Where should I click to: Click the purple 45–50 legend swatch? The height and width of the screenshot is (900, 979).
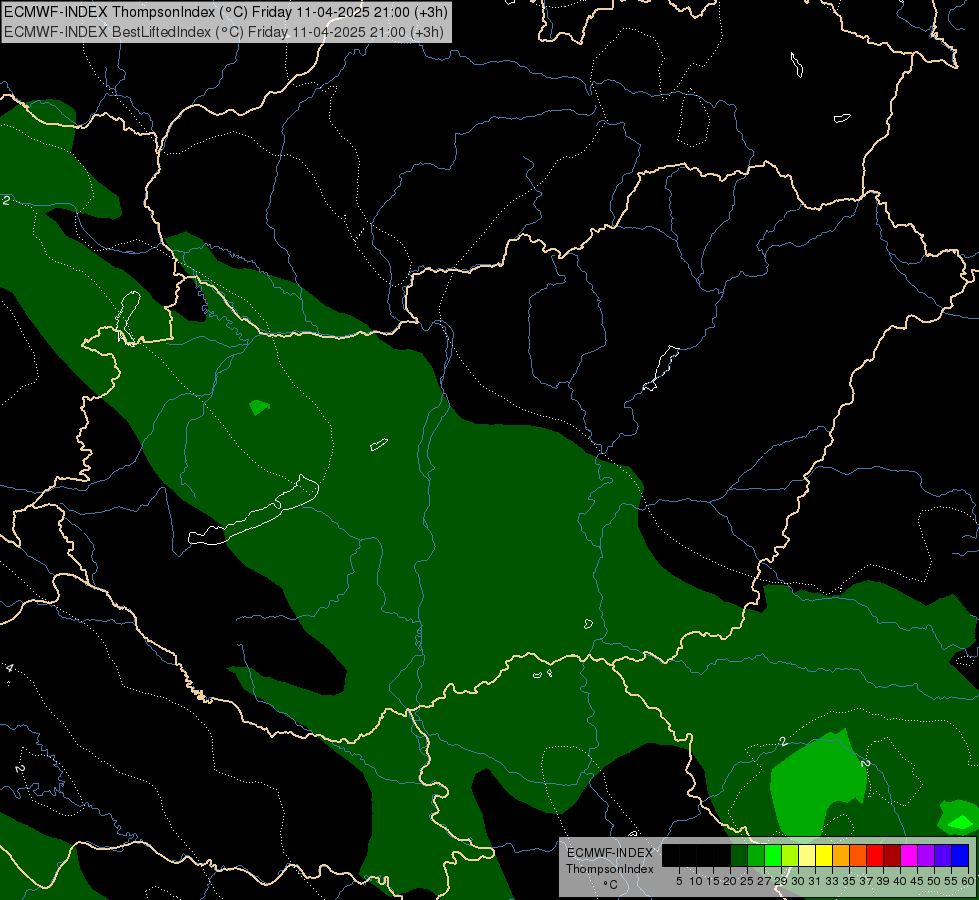pyautogui.click(x=927, y=855)
